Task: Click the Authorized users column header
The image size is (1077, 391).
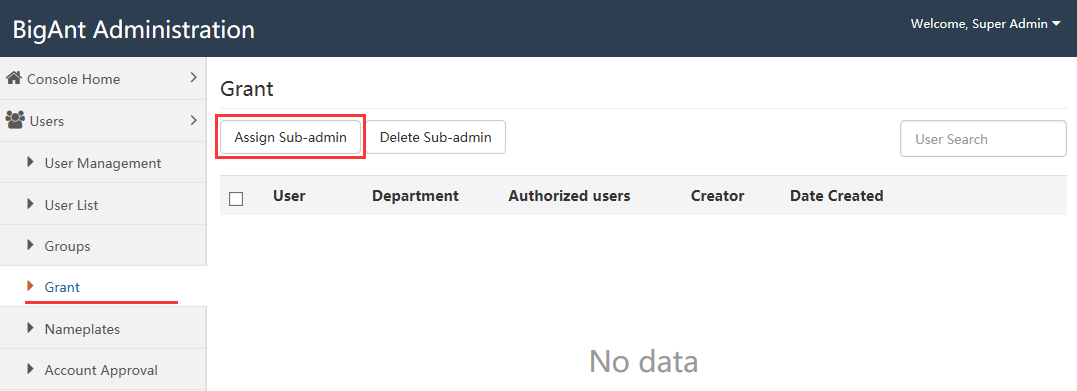Action: [x=569, y=196]
